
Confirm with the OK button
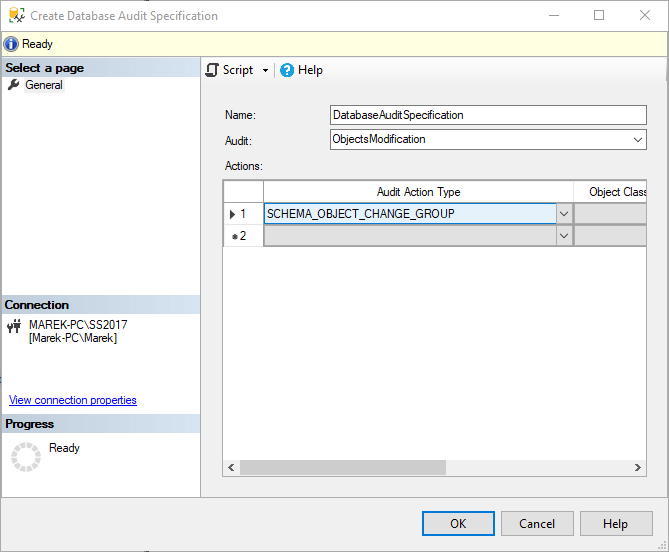pyautogui.click(x=458, y=523)
